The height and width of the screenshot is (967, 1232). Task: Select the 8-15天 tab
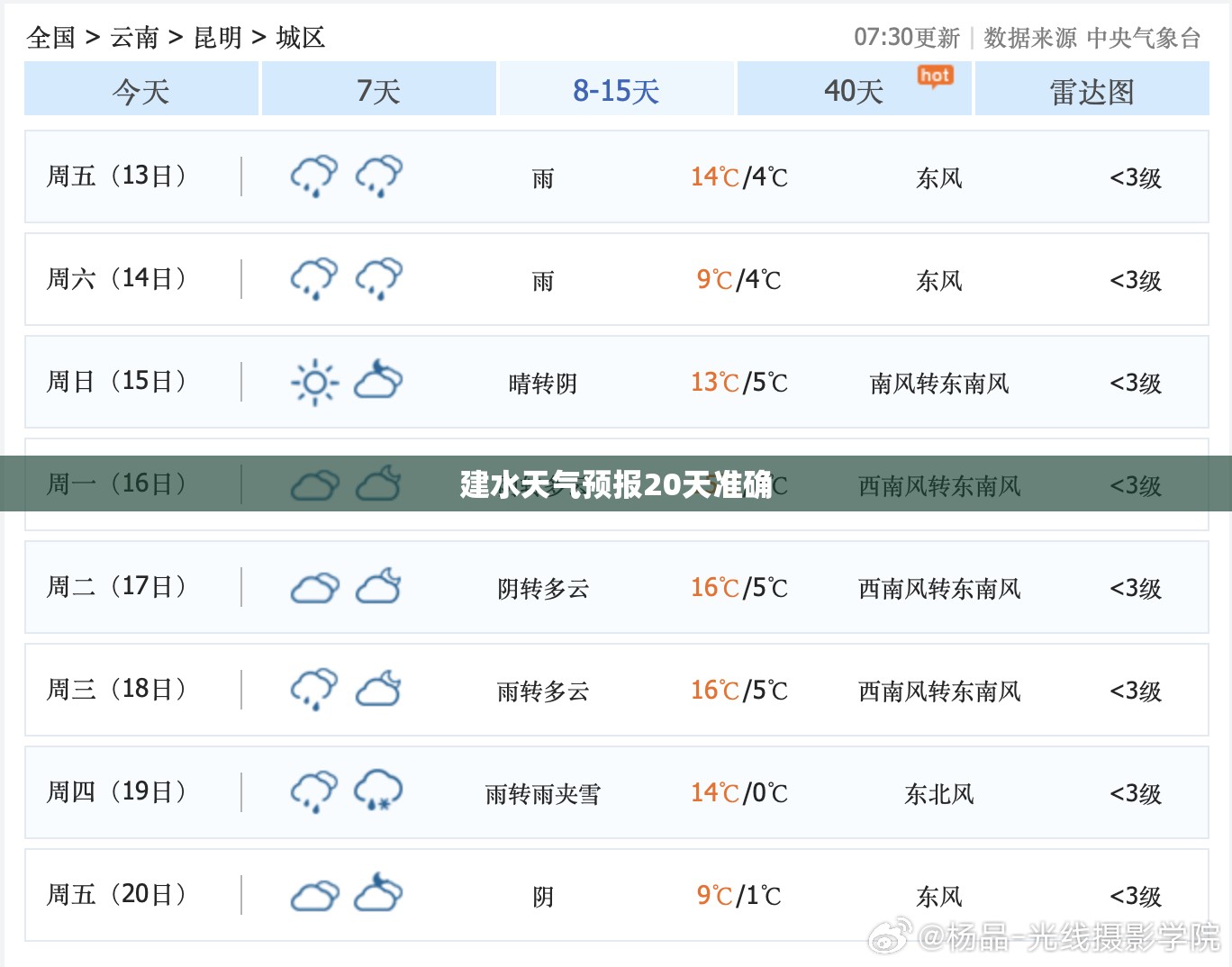(x=617, y=89)
